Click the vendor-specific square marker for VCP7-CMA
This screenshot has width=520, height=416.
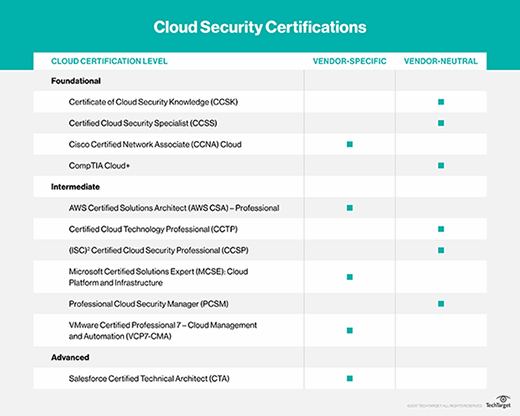[x=350, y=331]
